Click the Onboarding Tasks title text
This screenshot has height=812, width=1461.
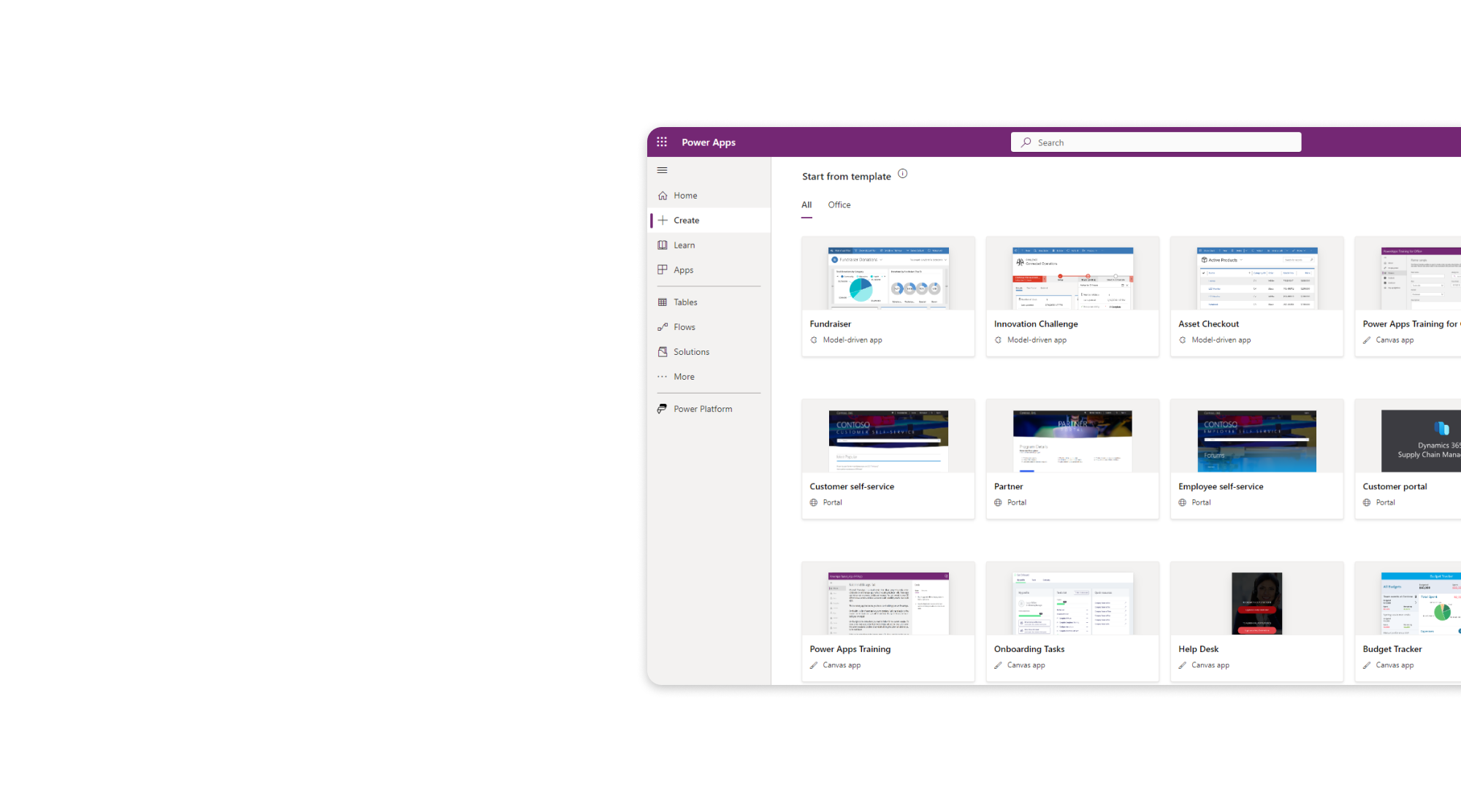point(1029,649)
